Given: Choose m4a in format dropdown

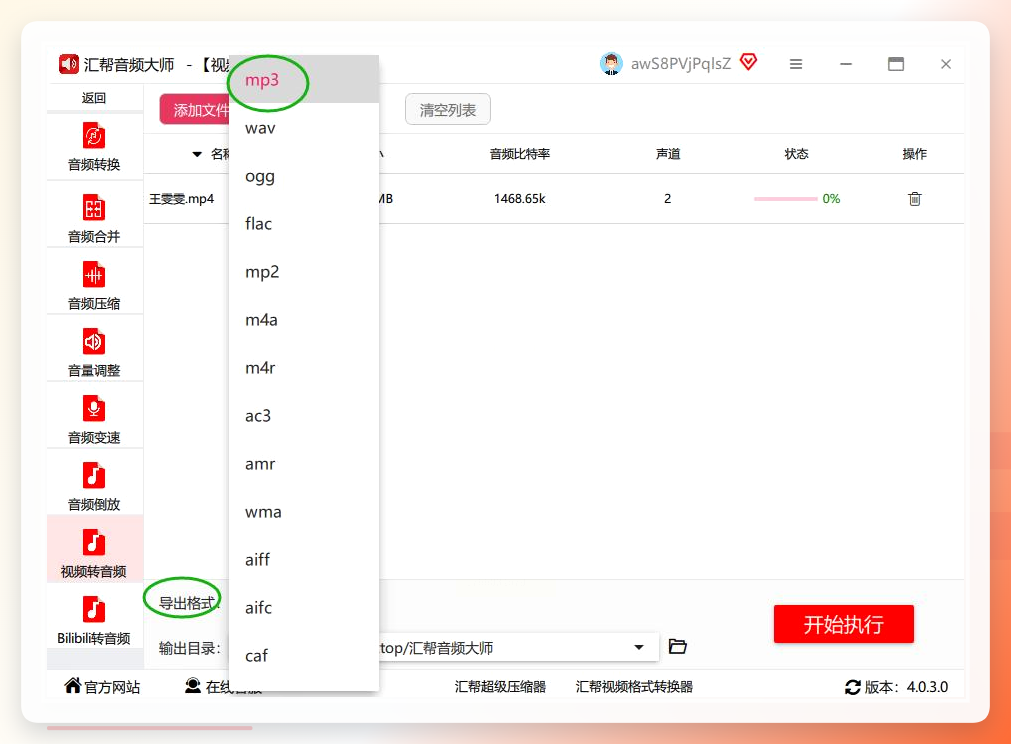Looking at the screenshot, I should [x=304, y=320].
